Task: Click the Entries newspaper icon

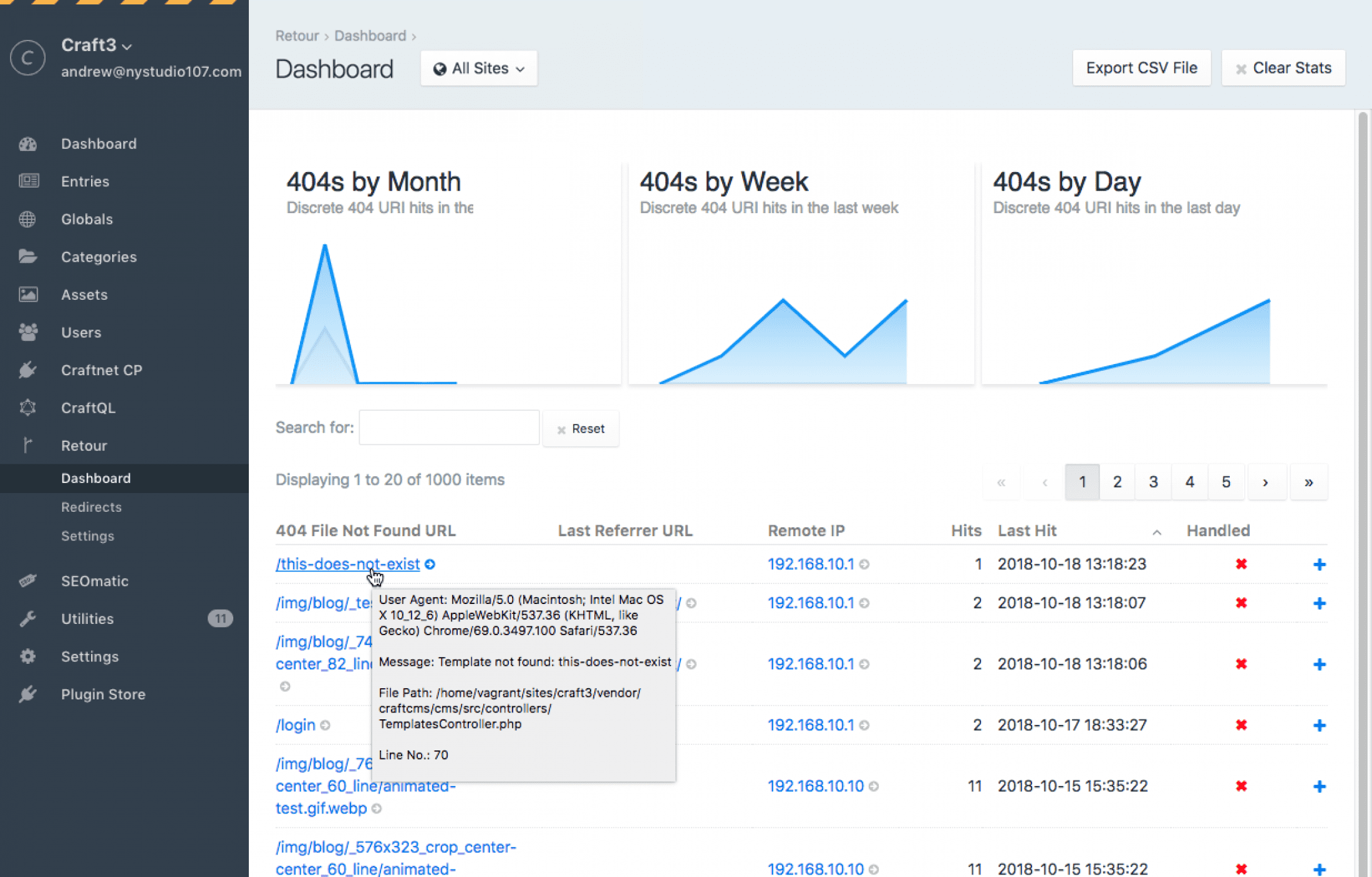Action: pyautogui.click(x=28, y=181)
